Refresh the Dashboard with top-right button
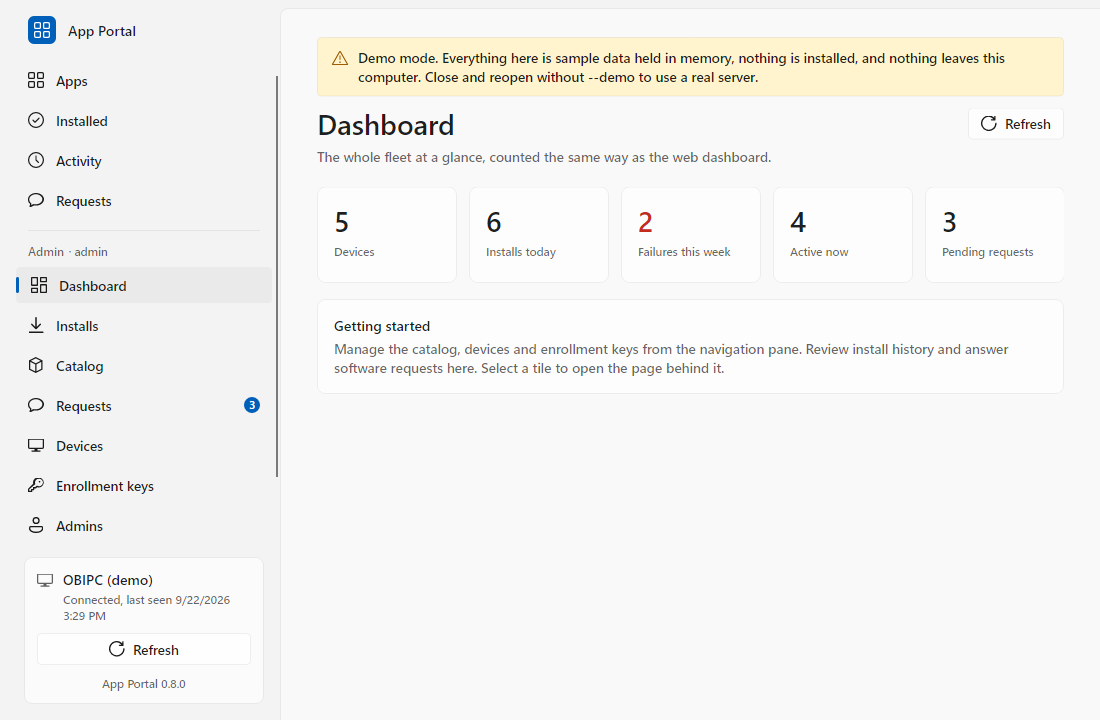The image size is (1100, 720). [1016, 124]
